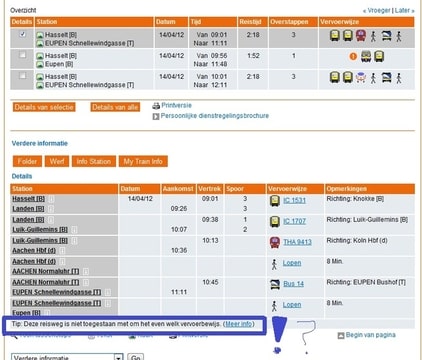
Task: Open Luik-Guillemins [B] arrival station link
Action: pyautogui.click(x=40, y=230)
